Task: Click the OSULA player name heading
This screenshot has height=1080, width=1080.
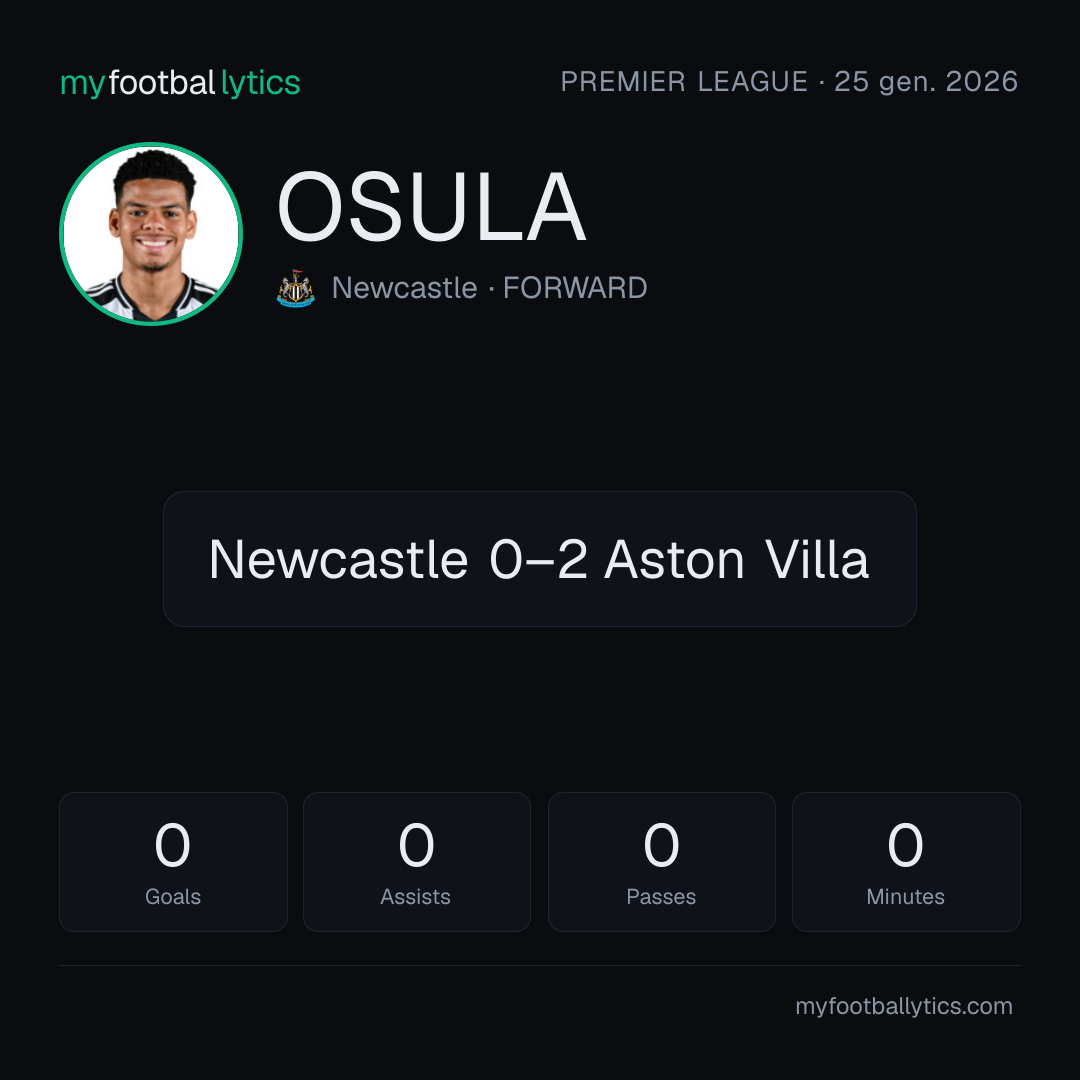Action: point(431,207)
